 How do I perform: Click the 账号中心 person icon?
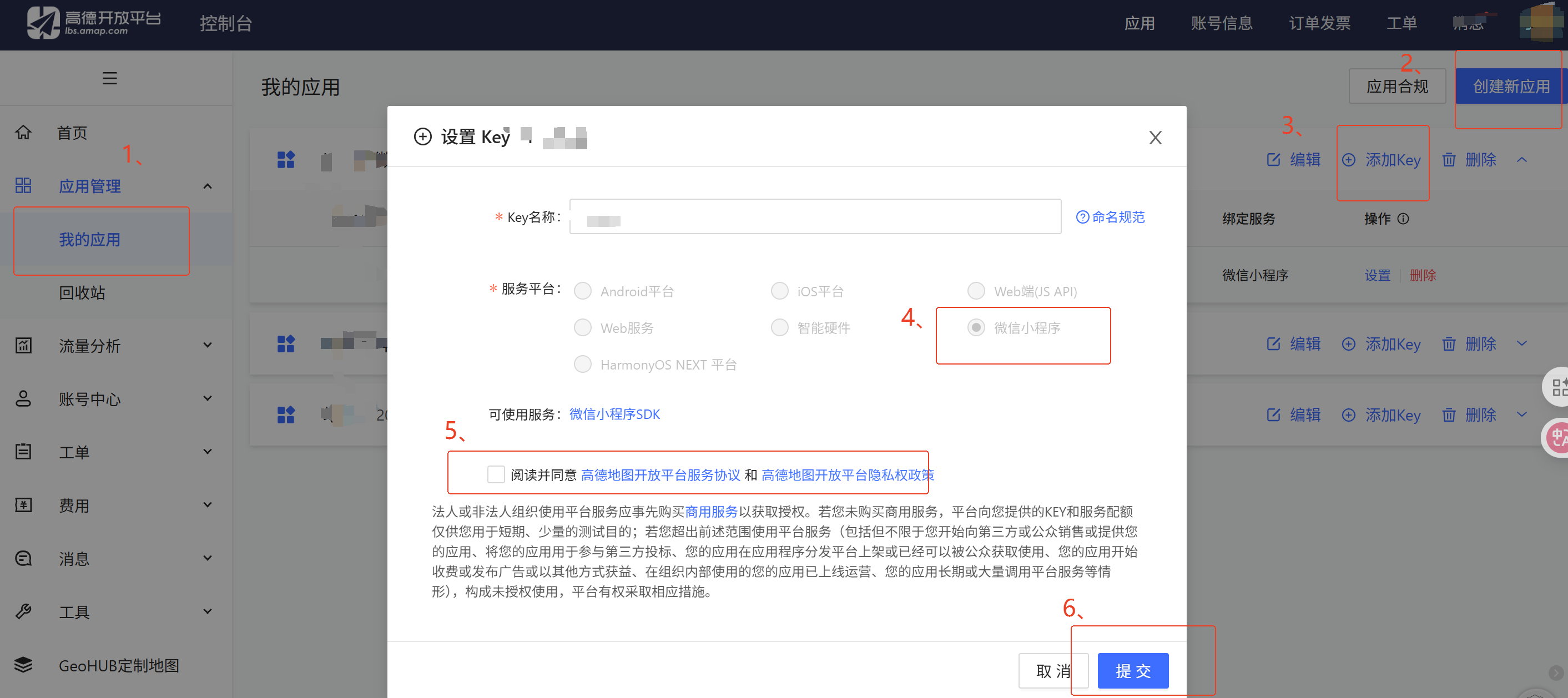(23, 398)
